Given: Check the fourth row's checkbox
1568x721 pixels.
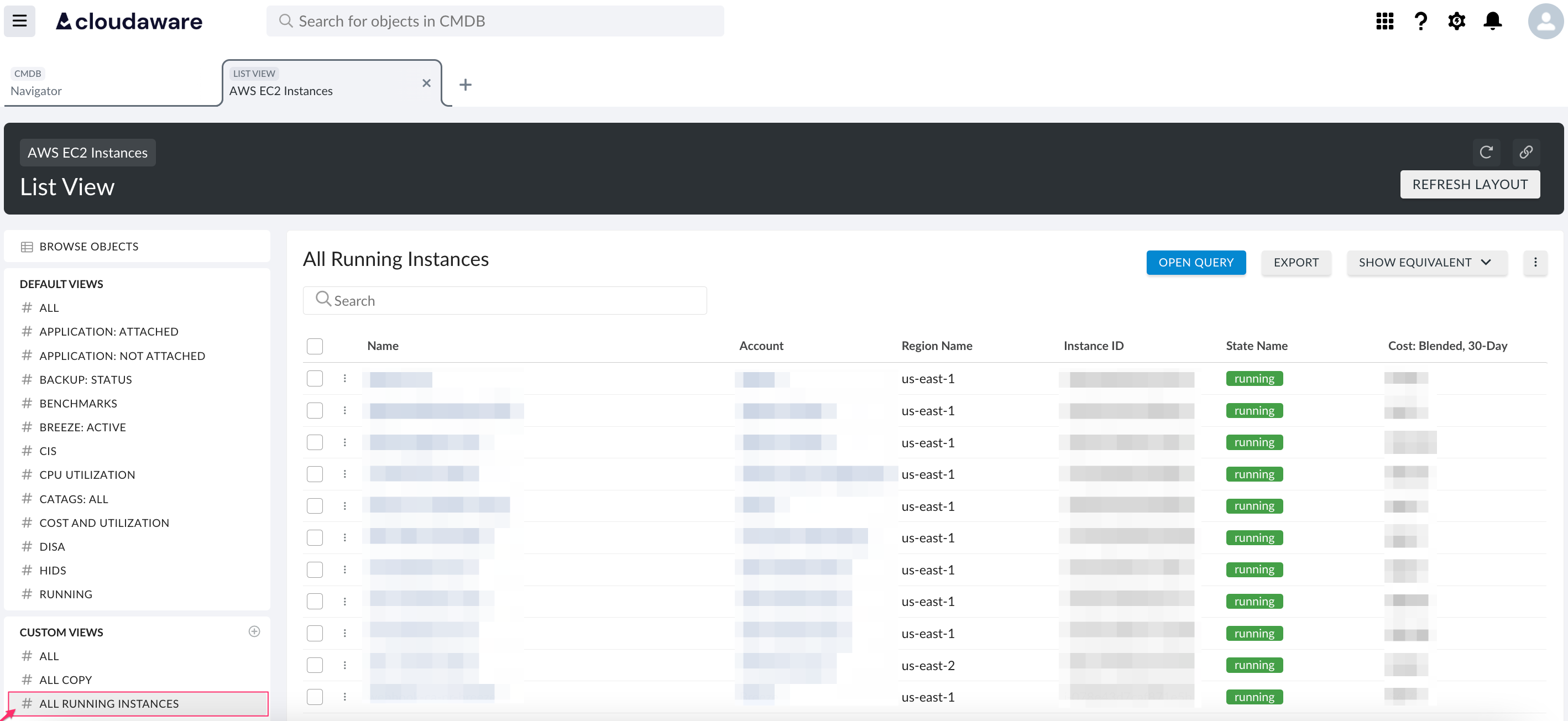Looking at the screenshot, I should pos(315,474).
